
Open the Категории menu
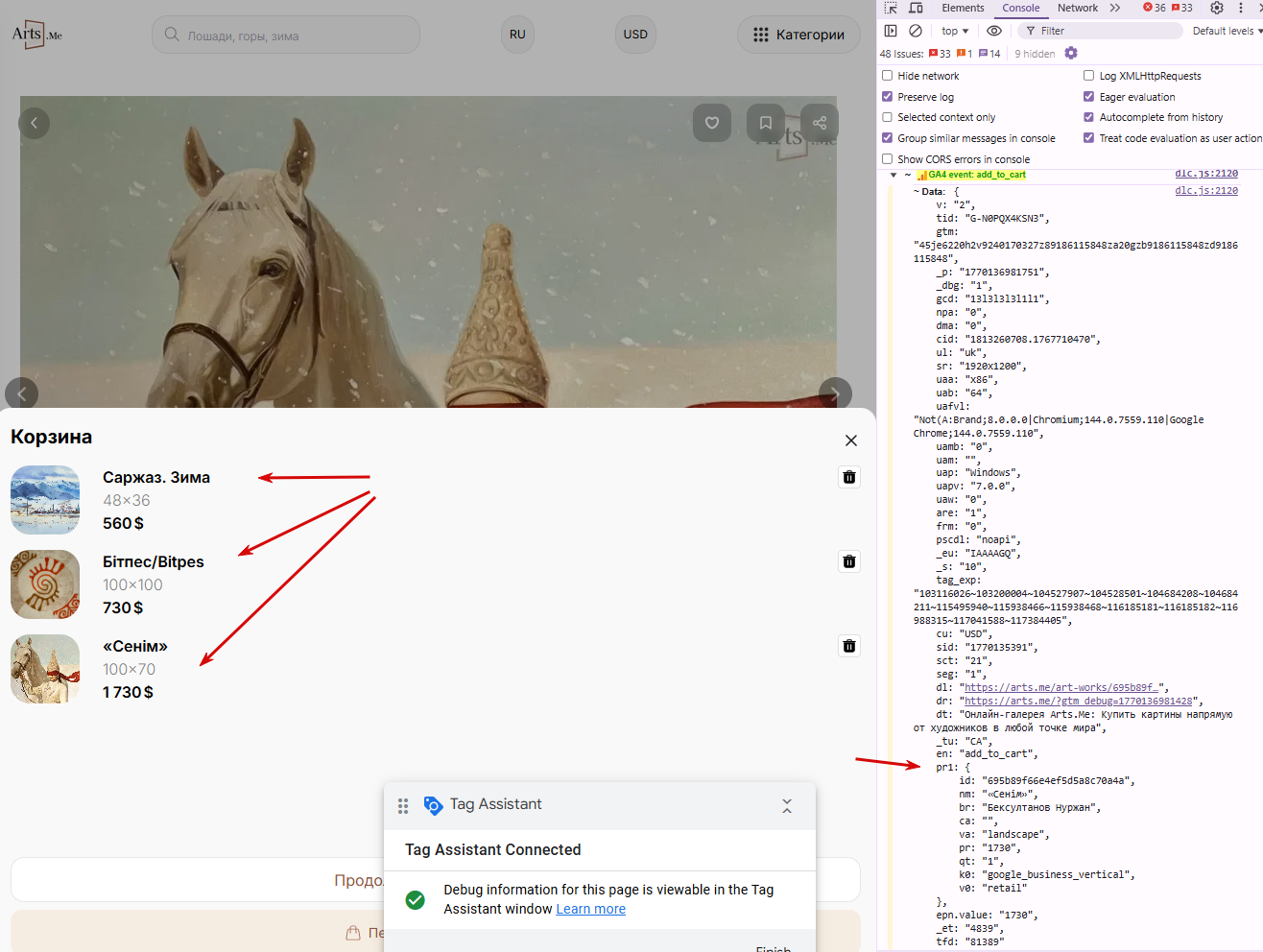(798, 35)
